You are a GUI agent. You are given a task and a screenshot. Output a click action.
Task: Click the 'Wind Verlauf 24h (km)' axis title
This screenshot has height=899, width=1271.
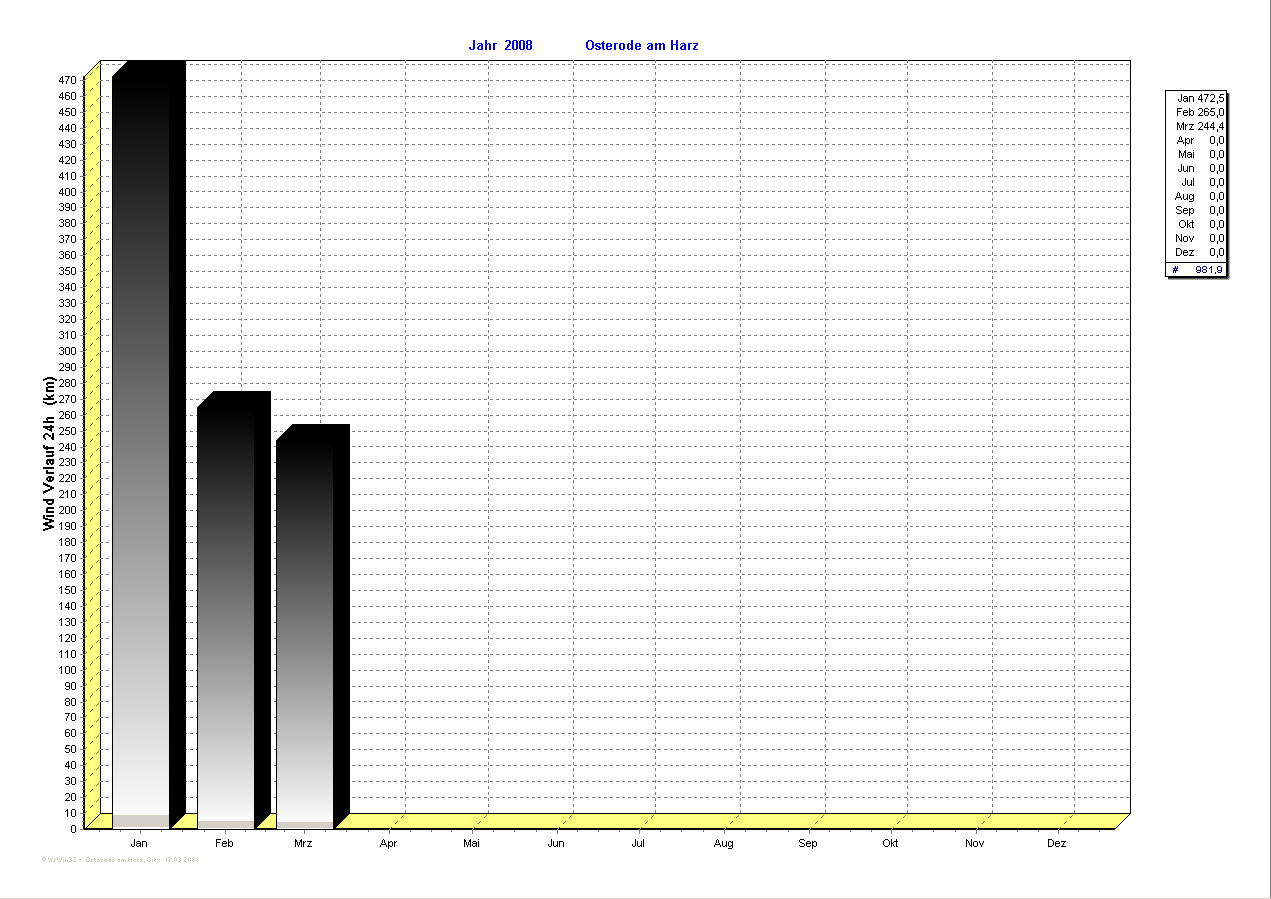coord(49,454)
